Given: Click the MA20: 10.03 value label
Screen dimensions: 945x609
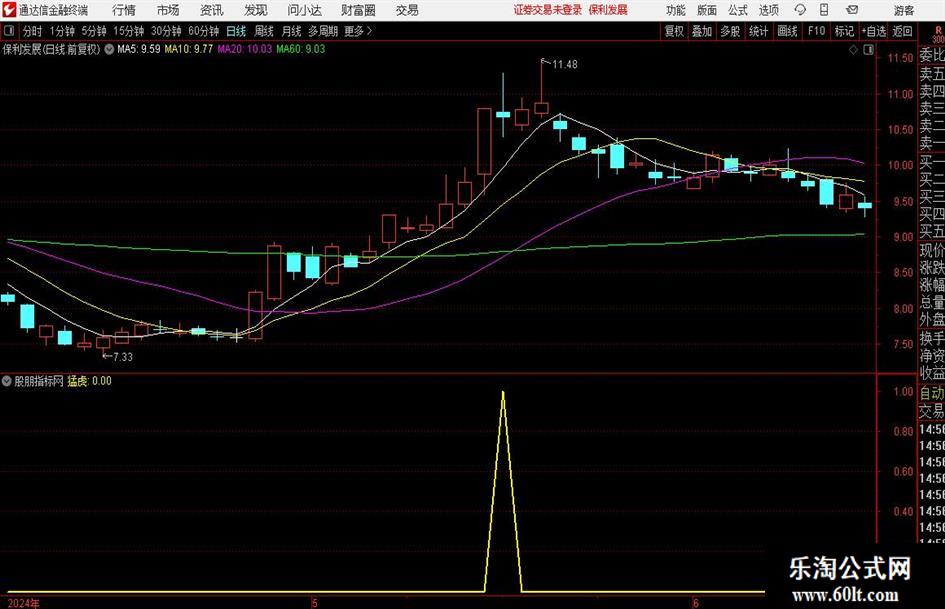Looking at the screenshot, I should pyautogui.click(x=244, y=49).
